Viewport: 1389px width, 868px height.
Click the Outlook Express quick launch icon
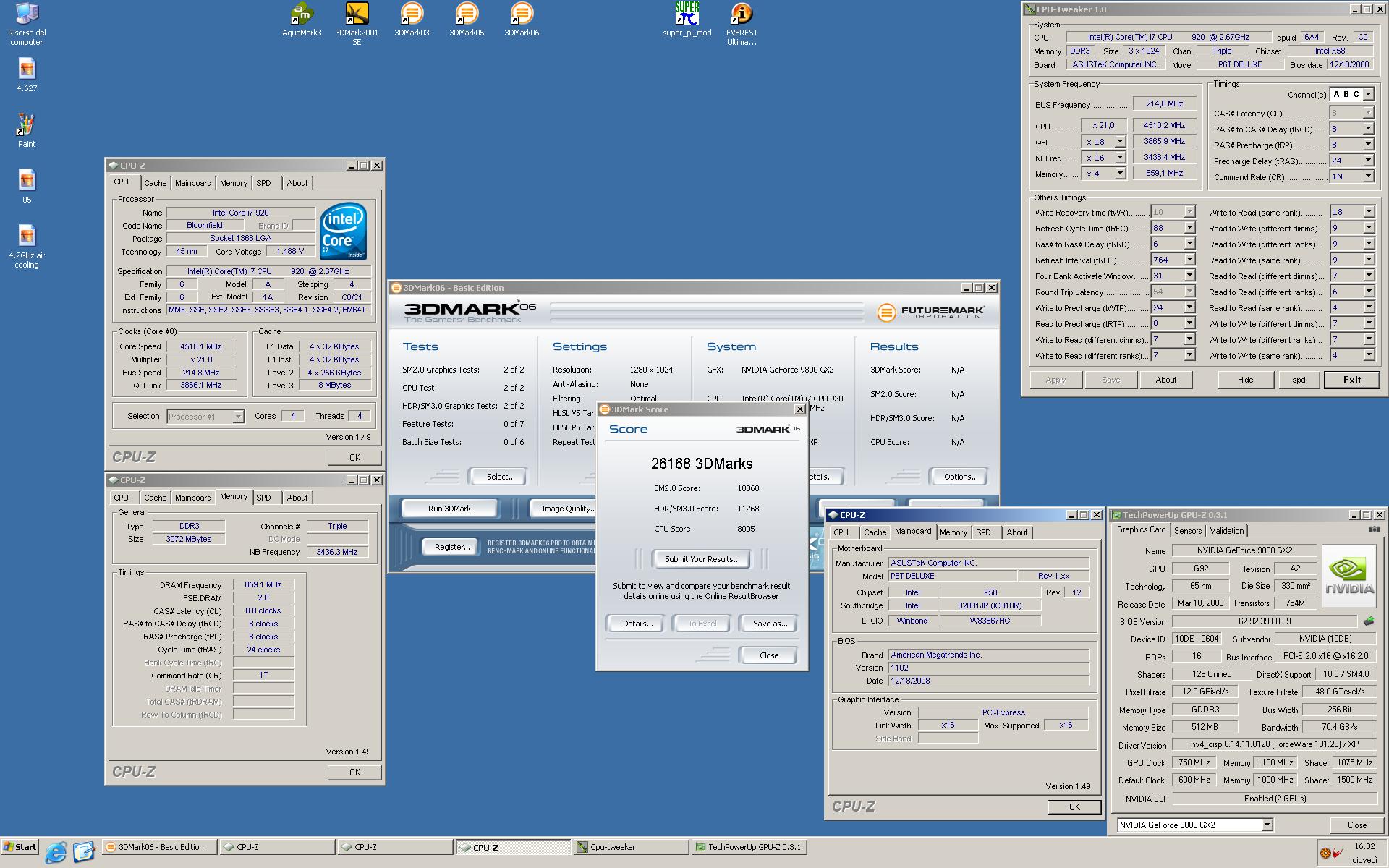click(83, 851)
